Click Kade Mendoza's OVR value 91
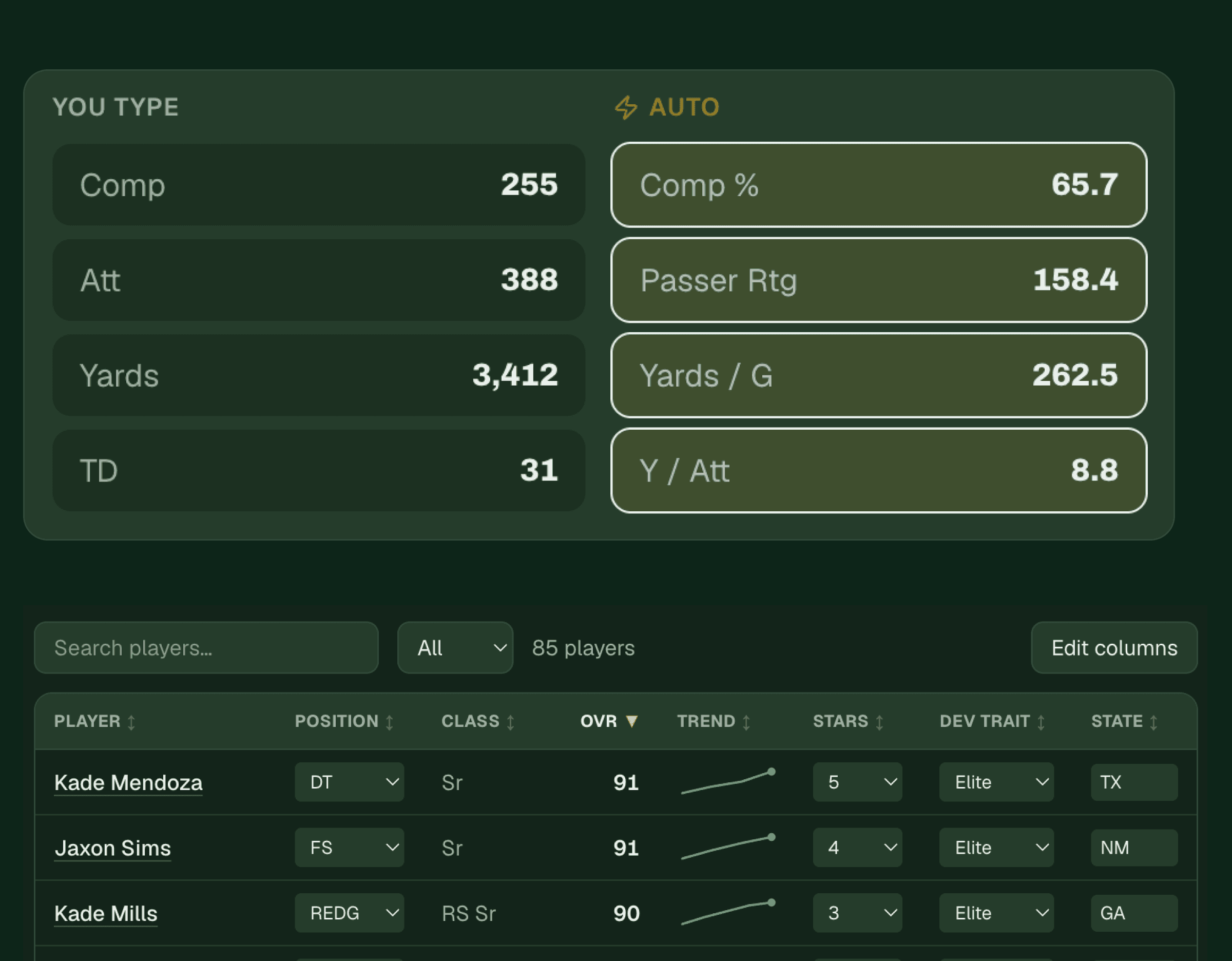The image size is (1232, 961). click(626, 783)
